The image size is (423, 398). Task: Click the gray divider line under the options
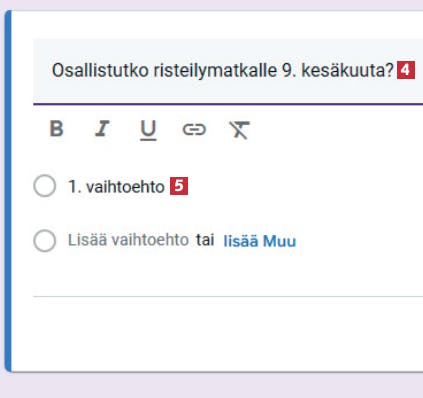228,296
